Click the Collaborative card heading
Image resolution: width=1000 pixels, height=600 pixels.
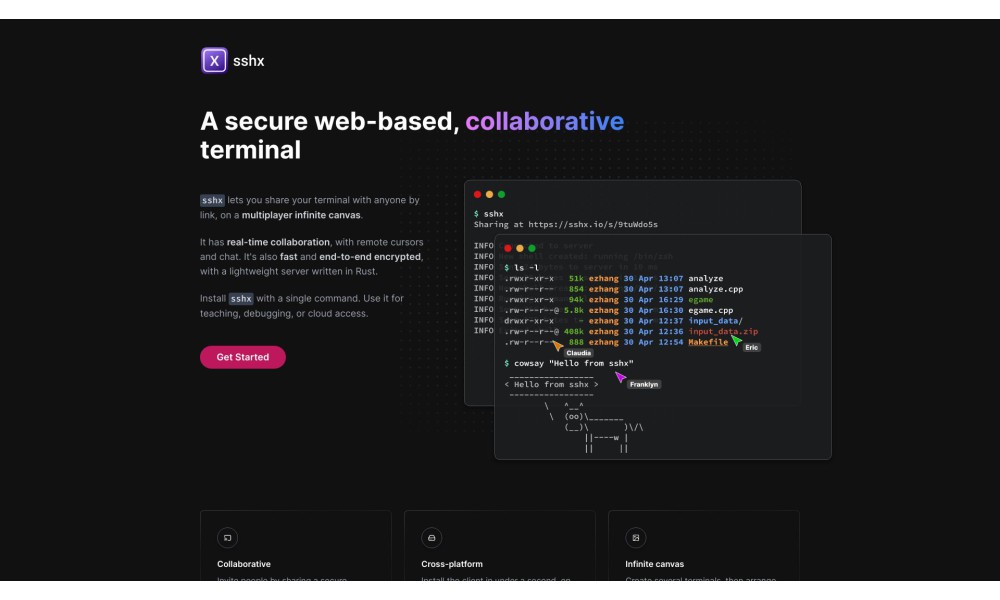pos(244,564)
